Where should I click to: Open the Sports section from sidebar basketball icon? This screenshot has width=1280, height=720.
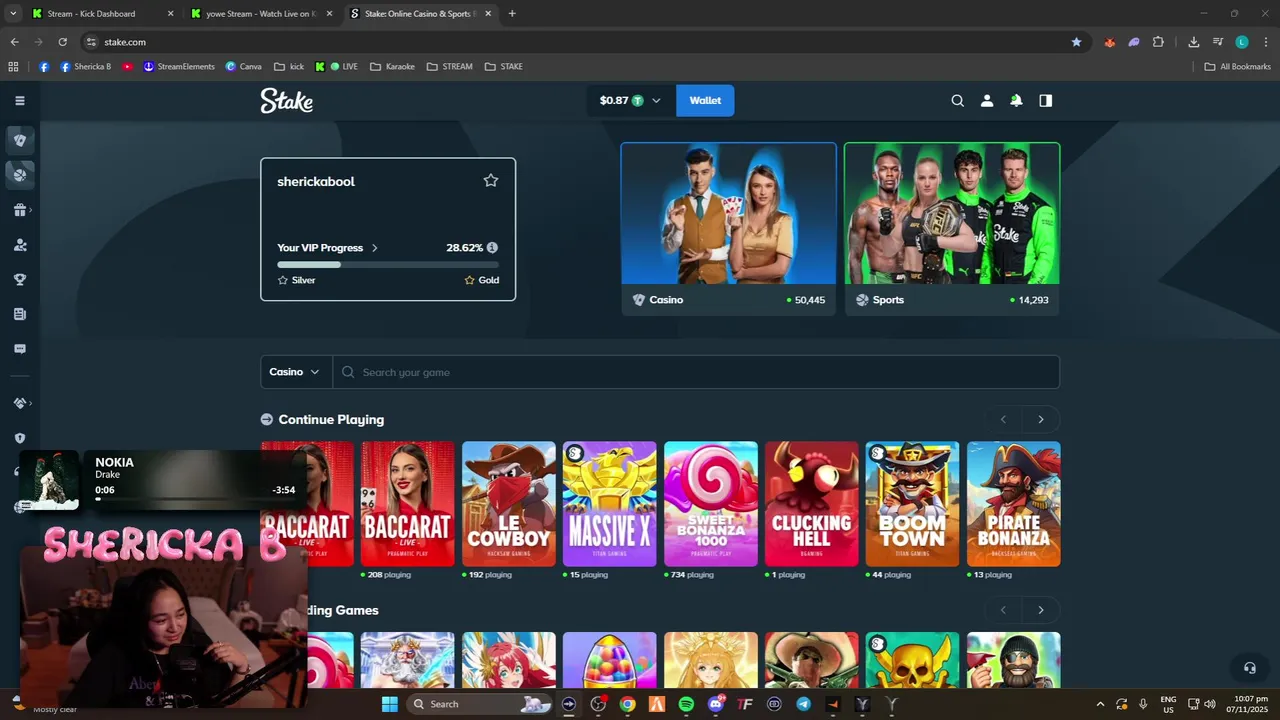point(20,175)
